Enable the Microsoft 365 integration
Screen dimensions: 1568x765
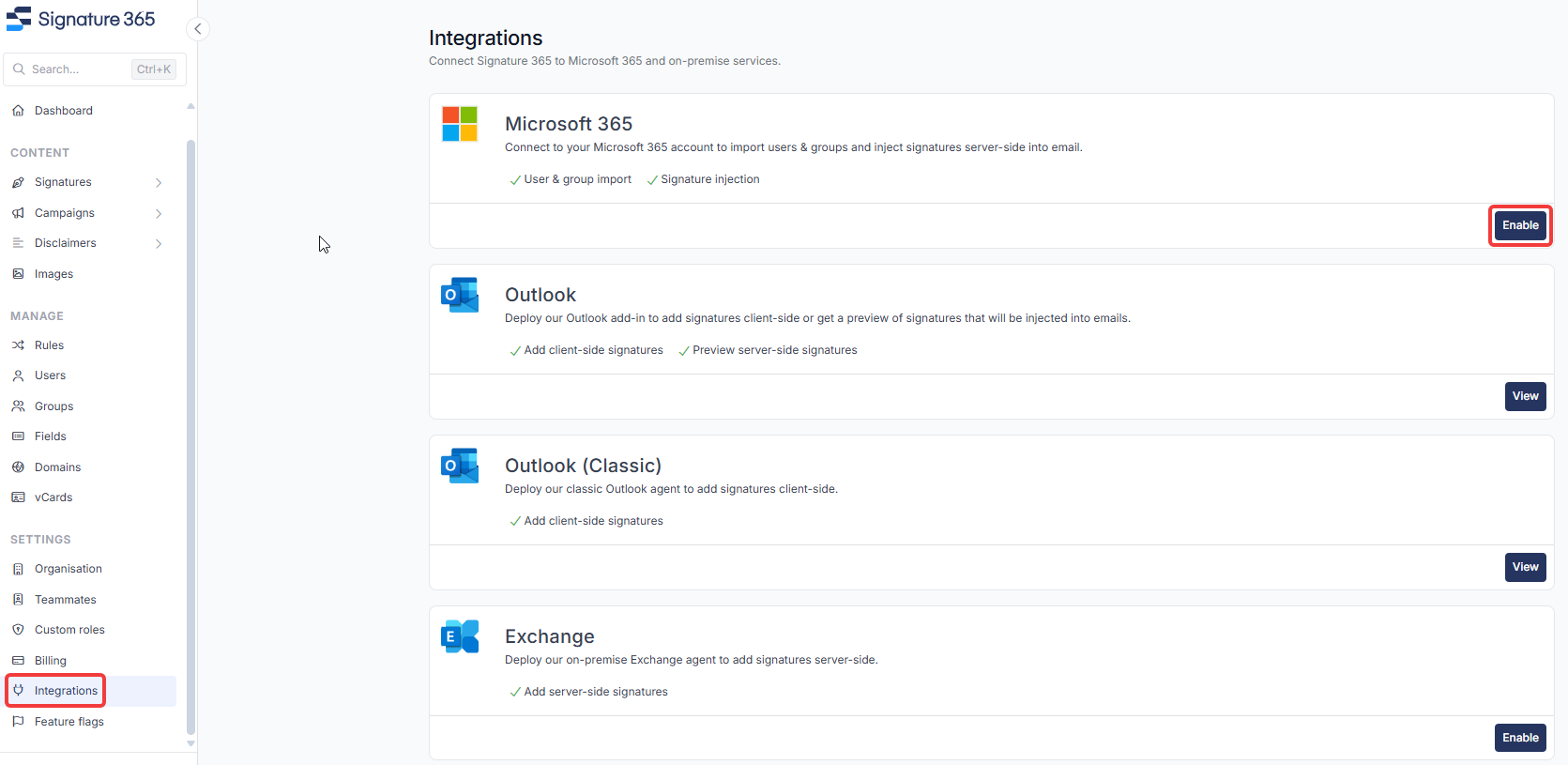[x=1520, y=225]
